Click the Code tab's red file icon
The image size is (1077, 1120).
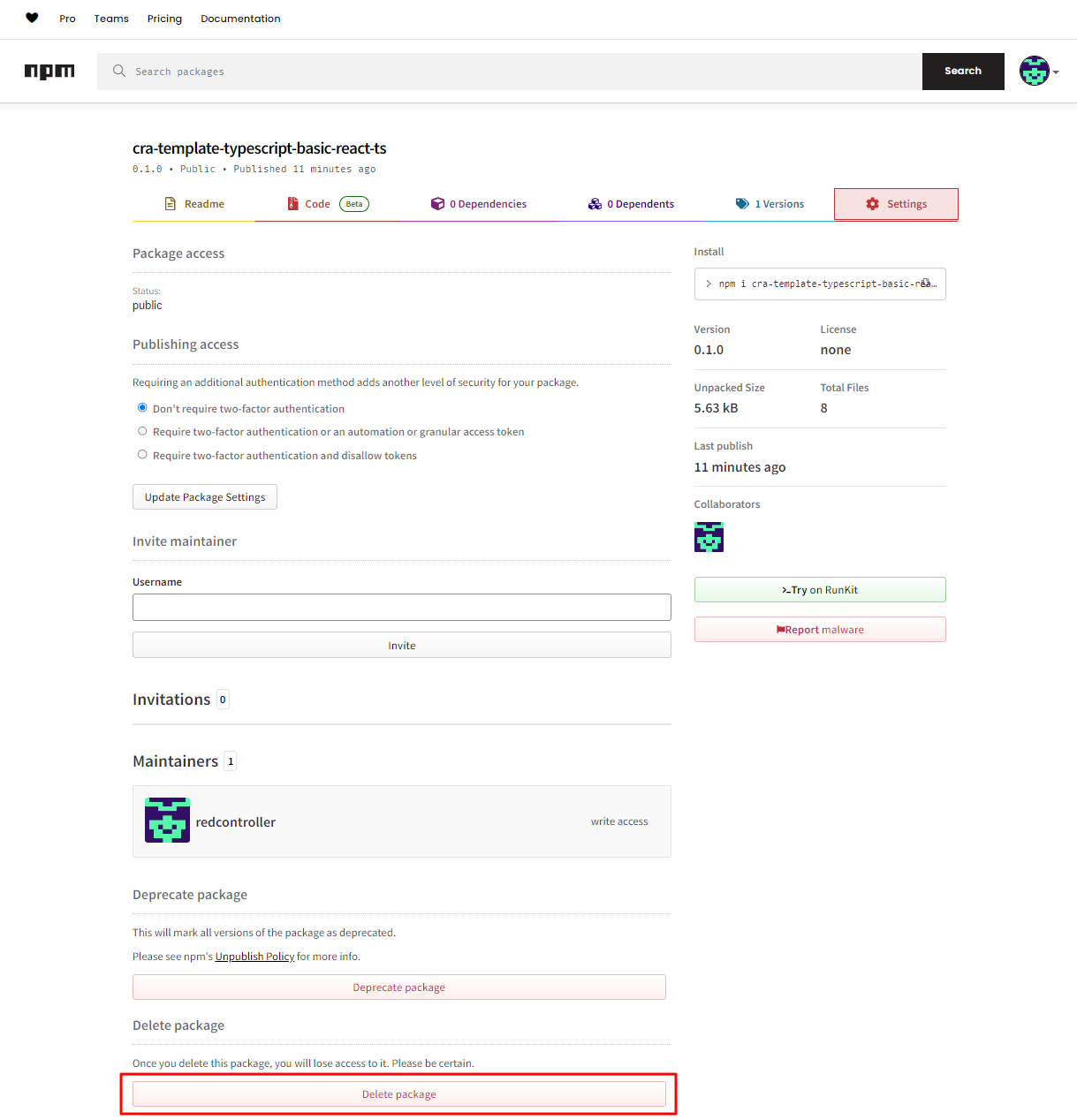coord(293,204)
